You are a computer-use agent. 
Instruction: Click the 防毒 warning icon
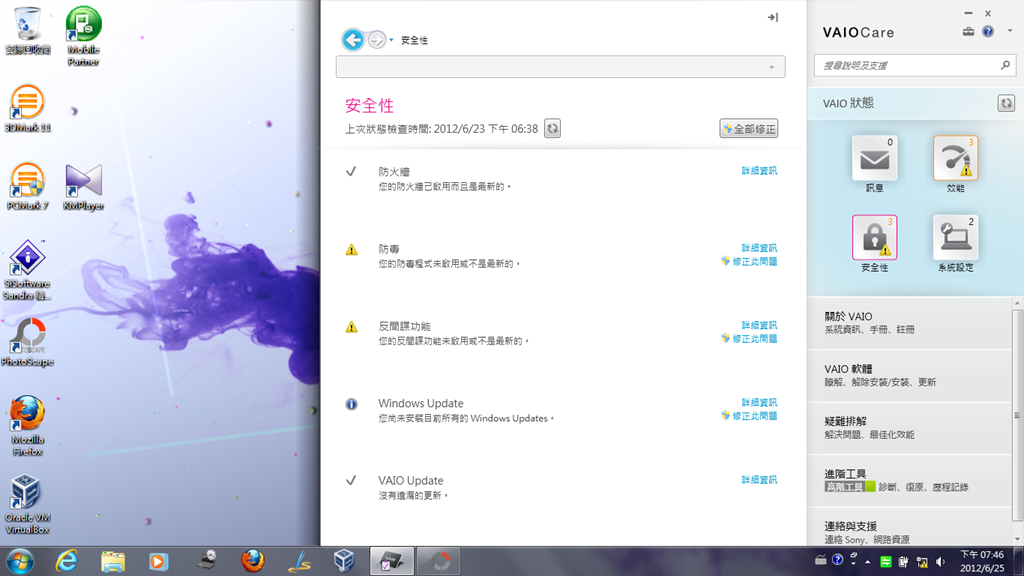(351, 249)
